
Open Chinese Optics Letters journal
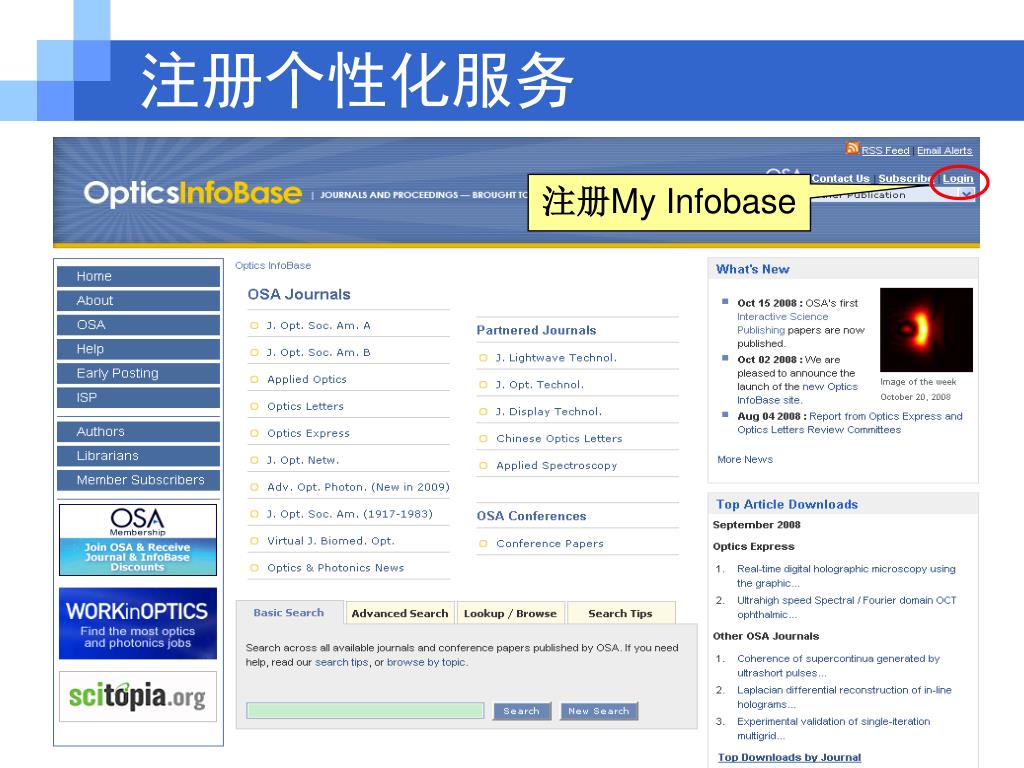[x=559, y=439]
